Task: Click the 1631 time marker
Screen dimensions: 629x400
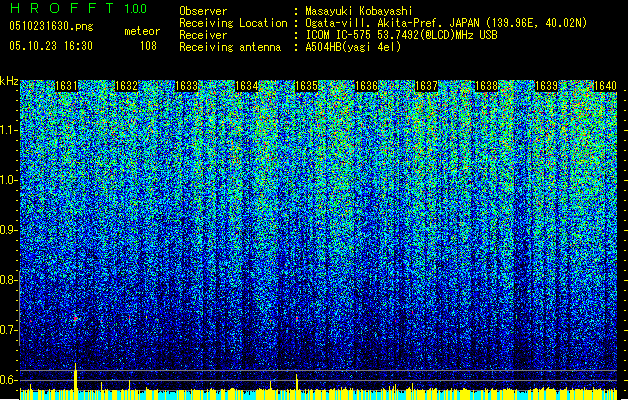Action: pyautogui.click(x=67, y=87)
